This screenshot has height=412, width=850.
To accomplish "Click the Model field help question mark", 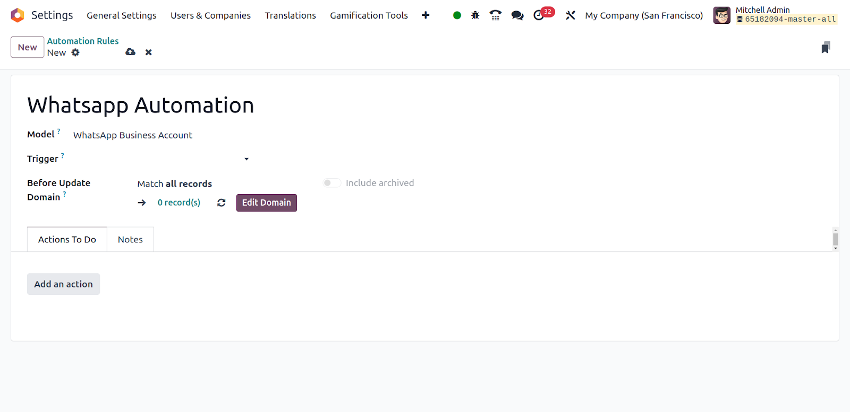I will click(59, 132).
